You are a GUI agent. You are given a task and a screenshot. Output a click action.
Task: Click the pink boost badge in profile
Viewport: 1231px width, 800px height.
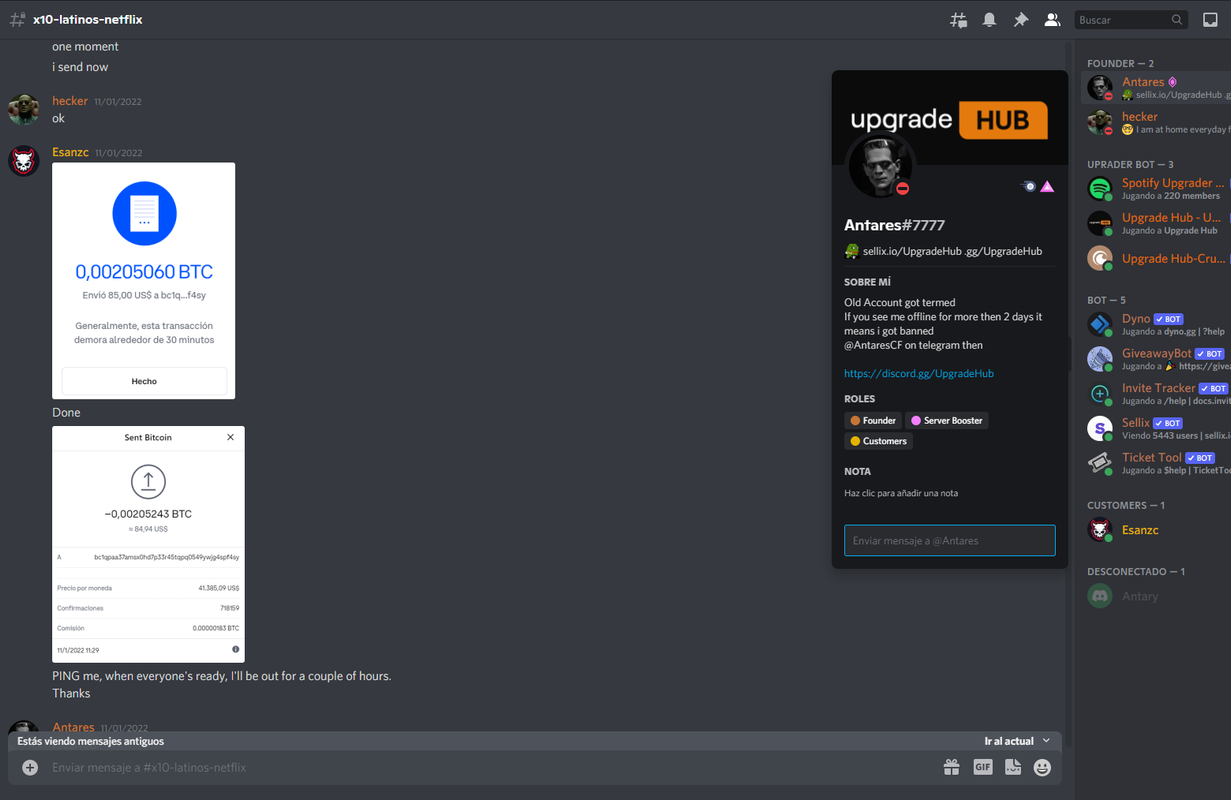[1047, 186]
